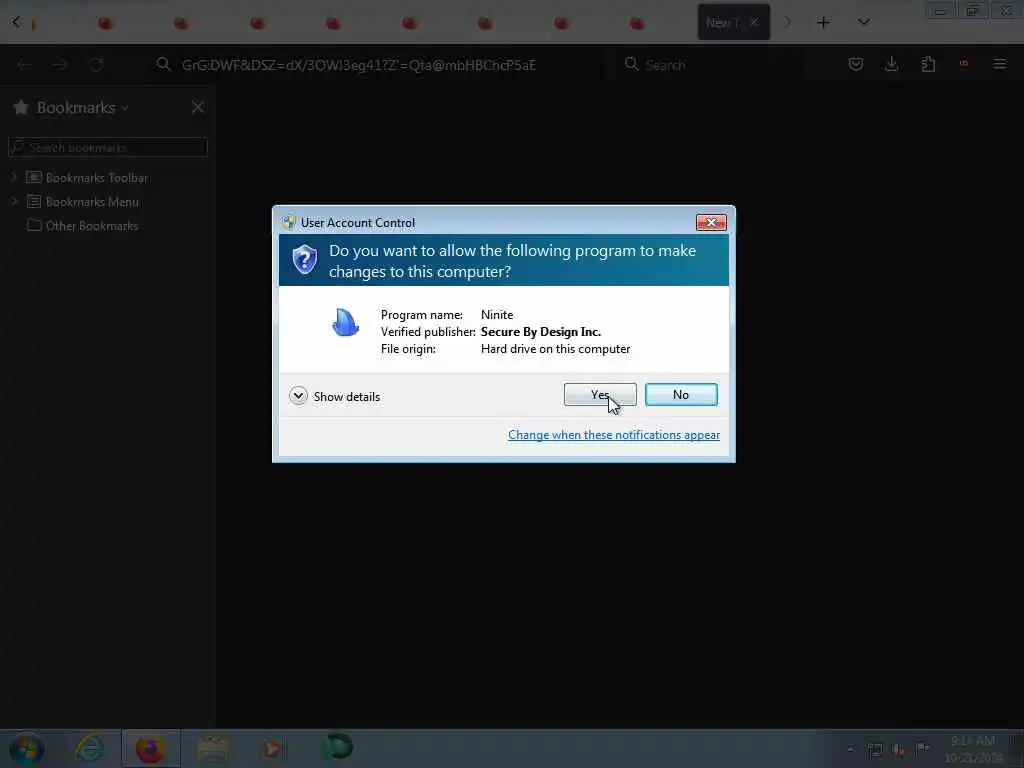This screenshot has height=768, width=1024.
Task: Click the taskbar clock and date
Action: click(x=973, y=749)
